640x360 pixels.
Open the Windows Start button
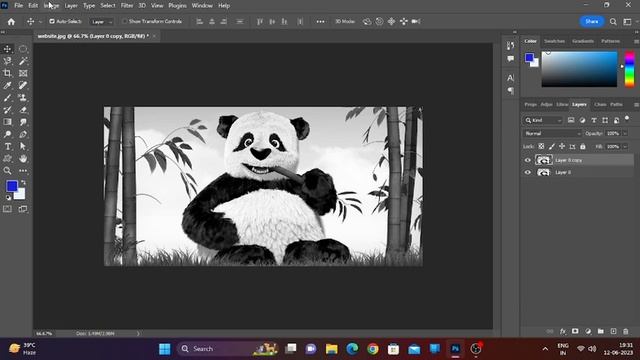point(165,349)
